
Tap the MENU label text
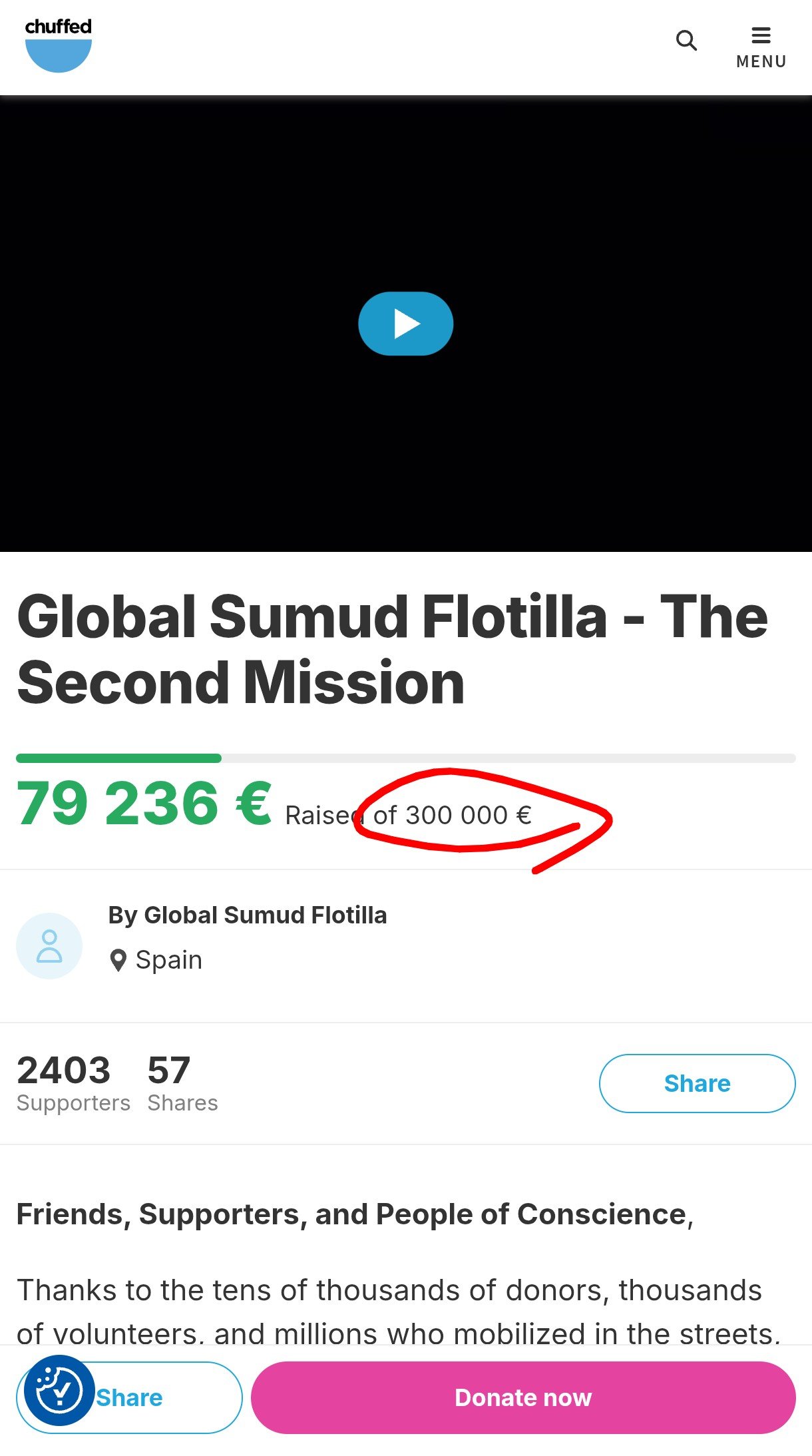point(761,62)
